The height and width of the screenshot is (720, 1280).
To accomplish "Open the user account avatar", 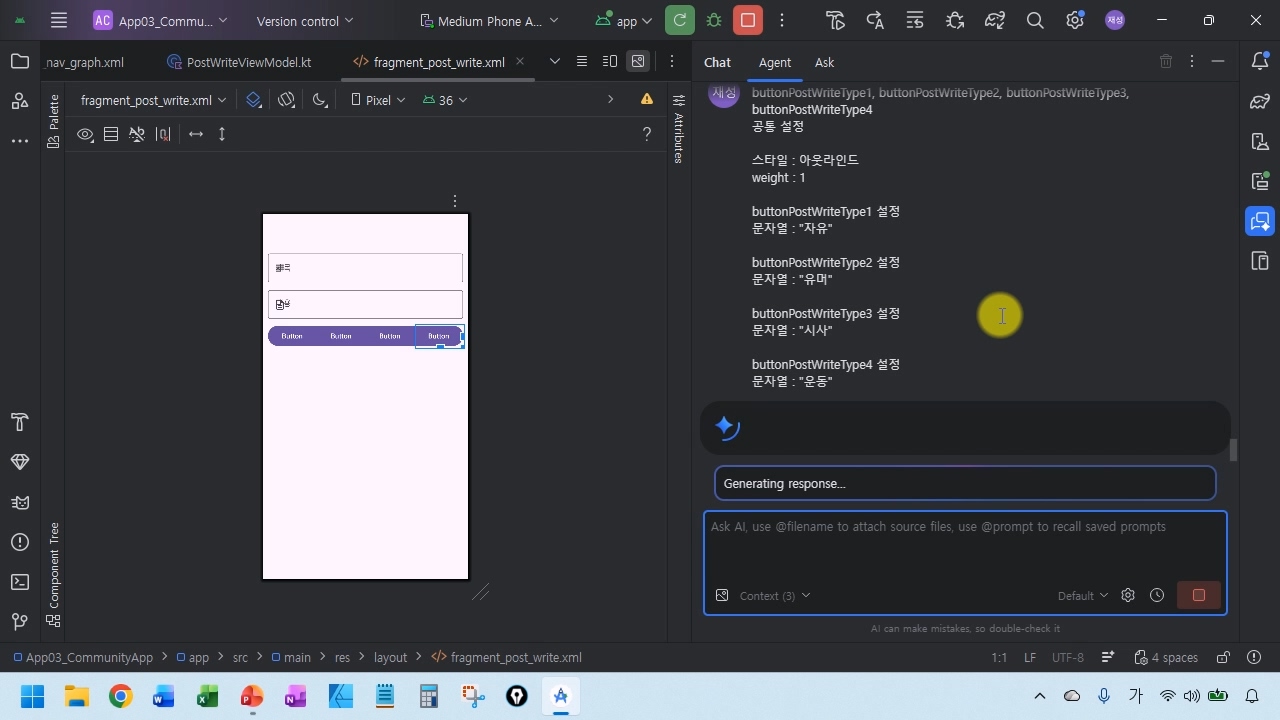I will [x=1115, y=20].
